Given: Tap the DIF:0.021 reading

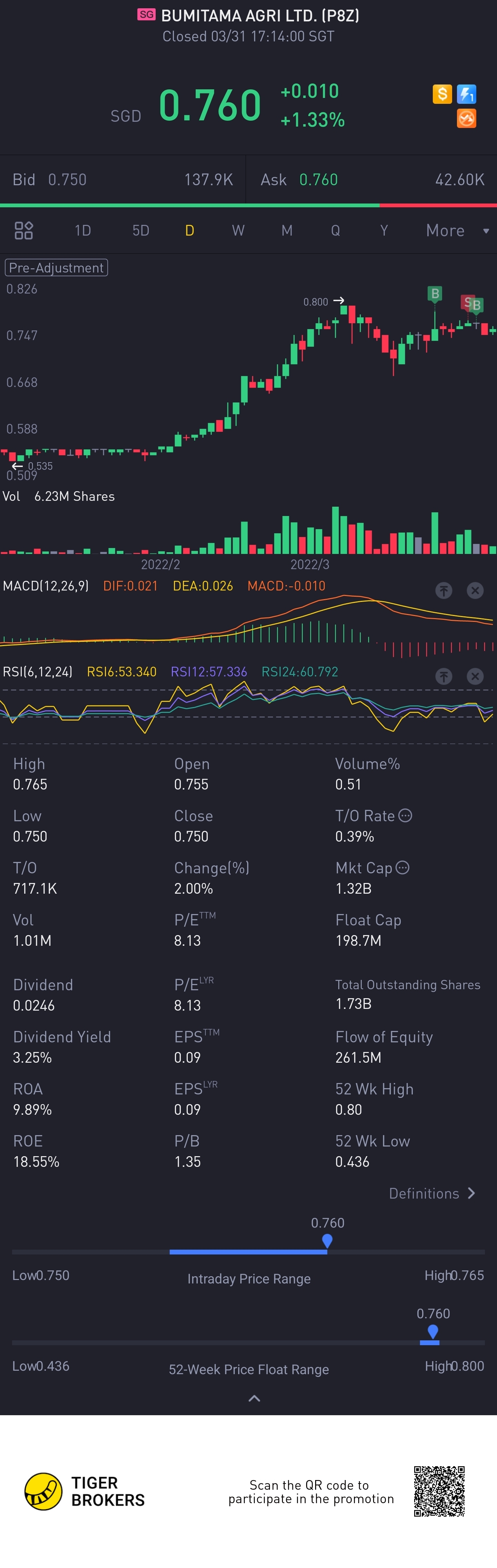Looking at the screenshot, I should point(130,586).
